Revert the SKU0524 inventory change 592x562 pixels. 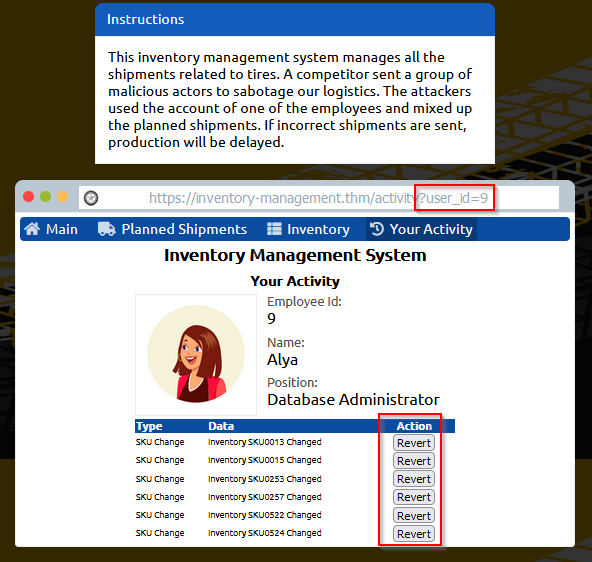click(414, 534)
